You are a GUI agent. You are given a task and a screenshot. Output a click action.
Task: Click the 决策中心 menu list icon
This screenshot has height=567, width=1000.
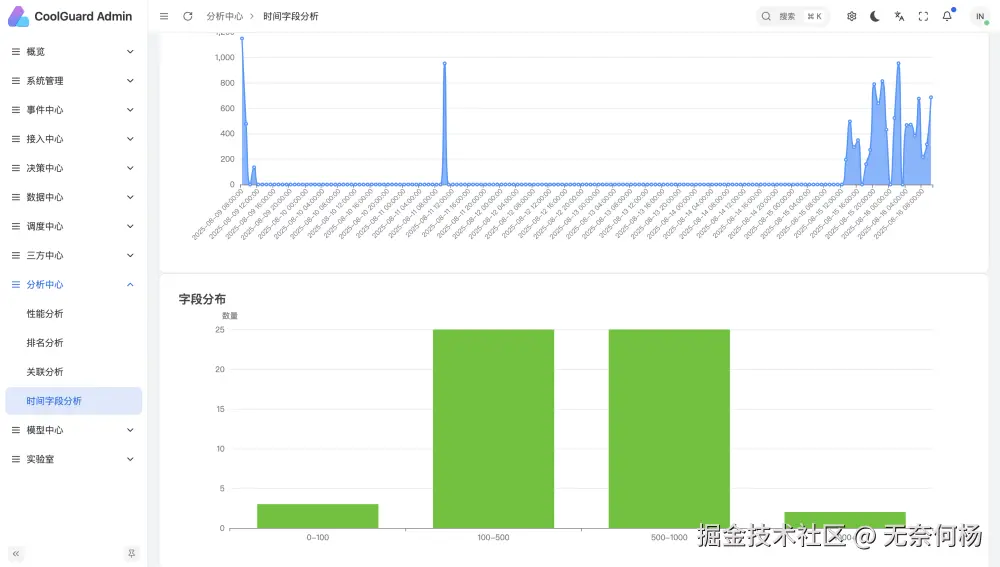tap(16, 168)
